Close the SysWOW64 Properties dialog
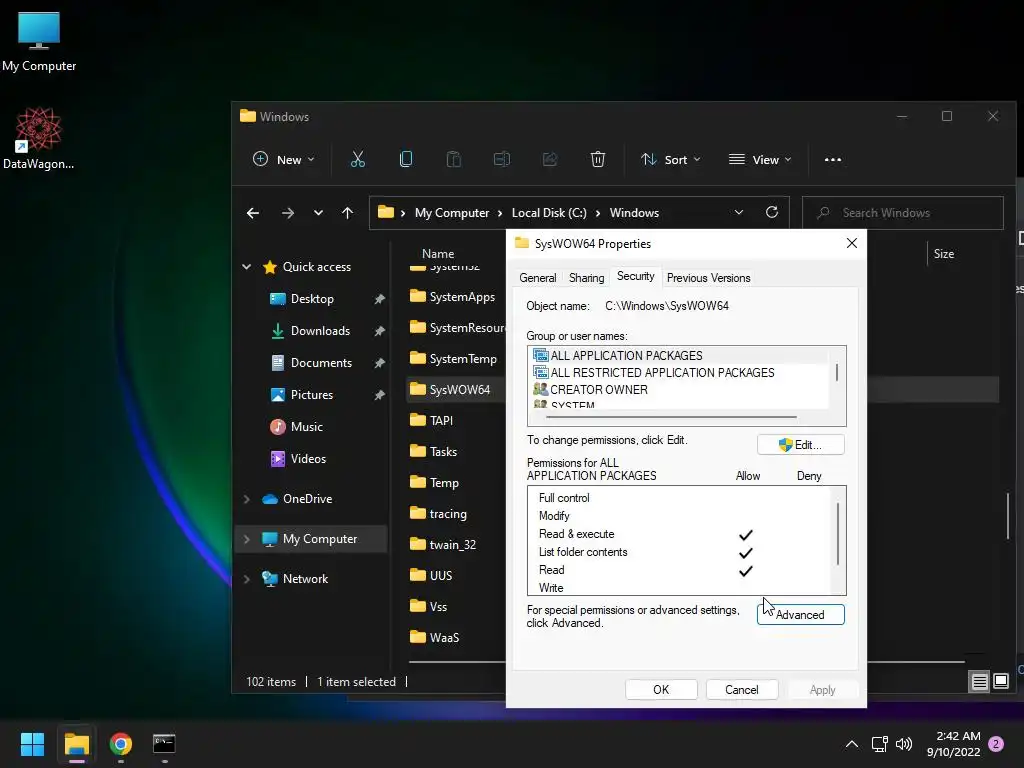 click(x=852, y=243)
